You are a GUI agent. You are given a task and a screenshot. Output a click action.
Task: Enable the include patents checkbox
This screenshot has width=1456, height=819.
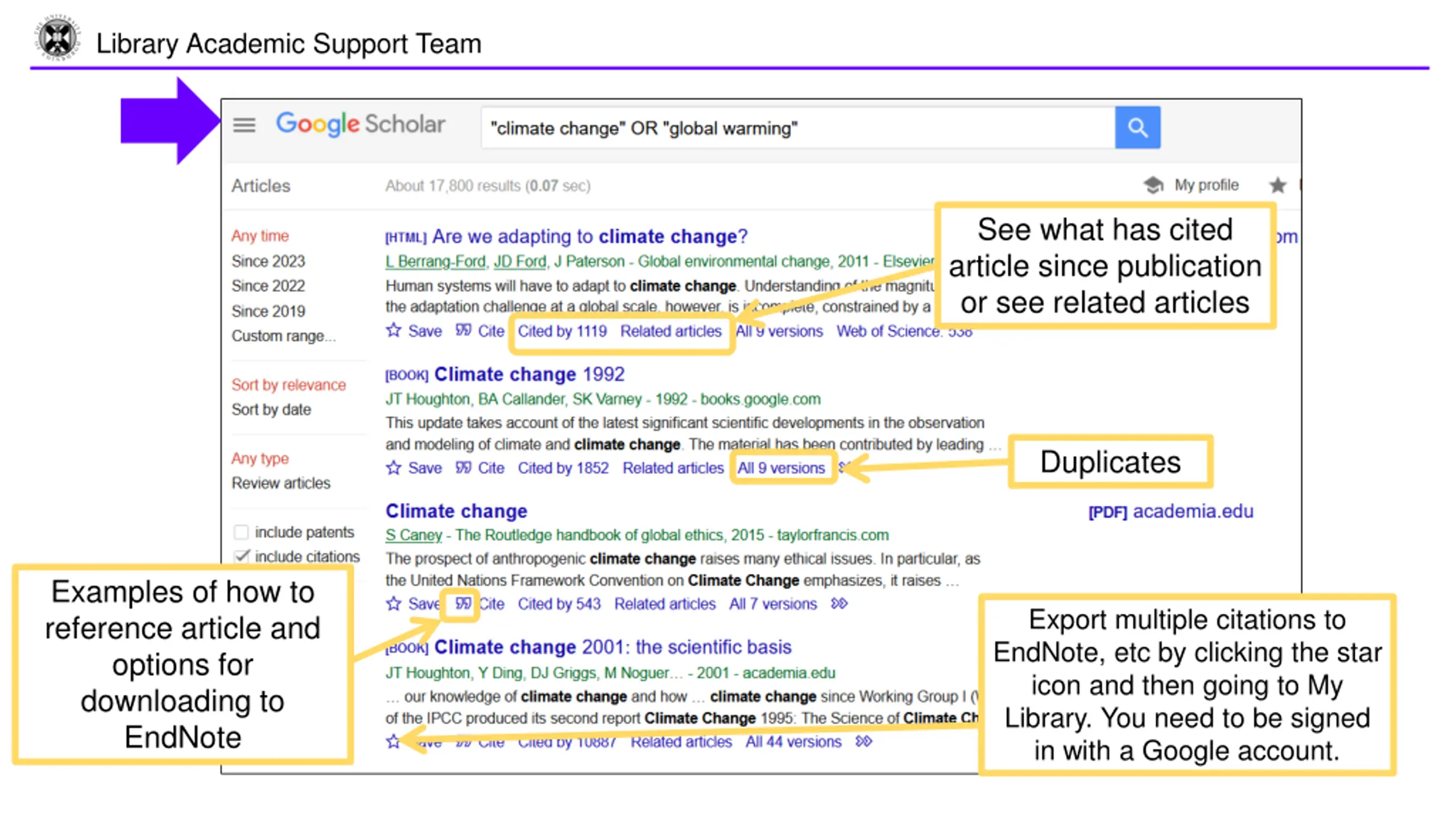(x=241, y=532)
